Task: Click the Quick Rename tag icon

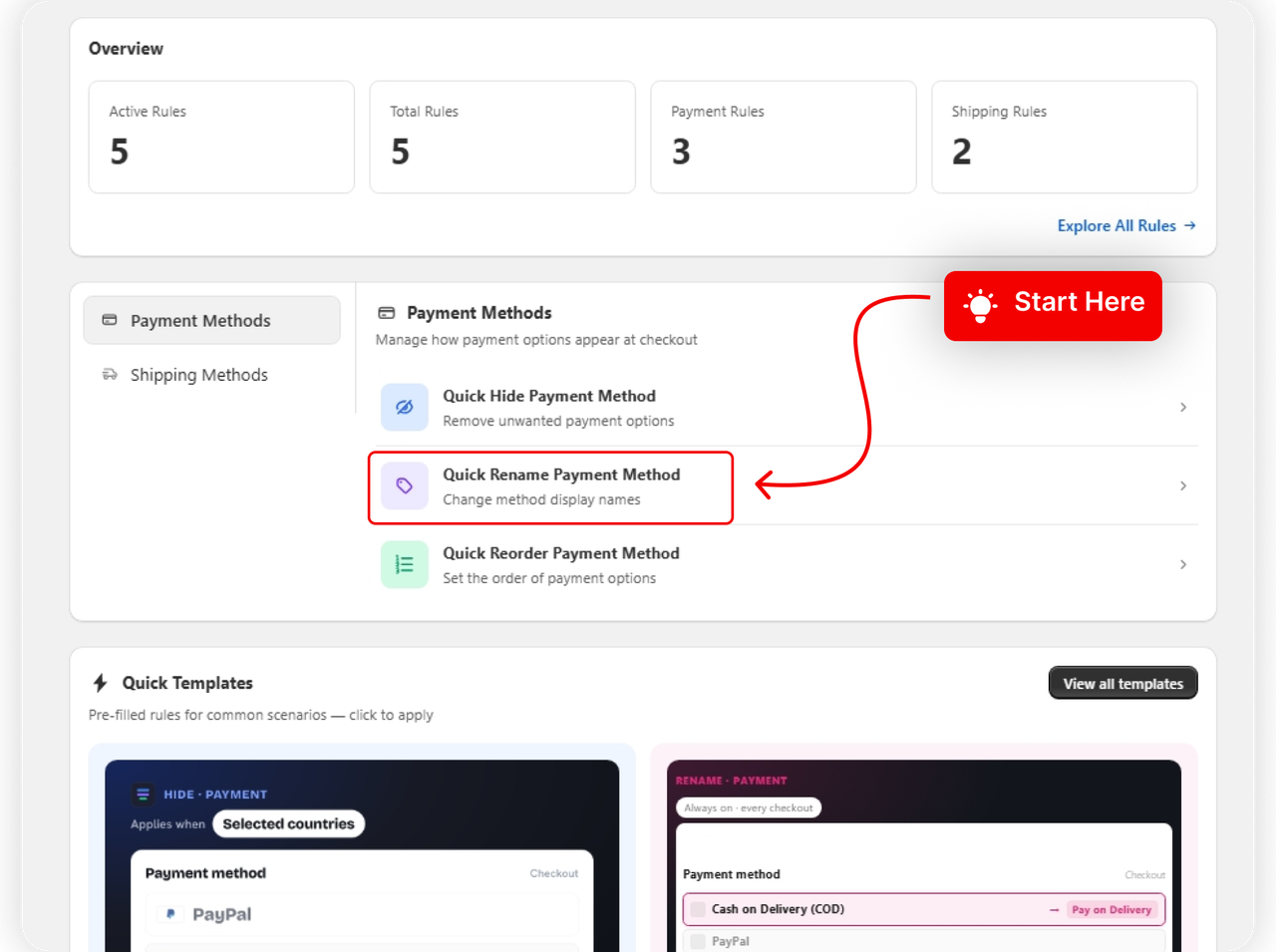Action: (405, 485)
